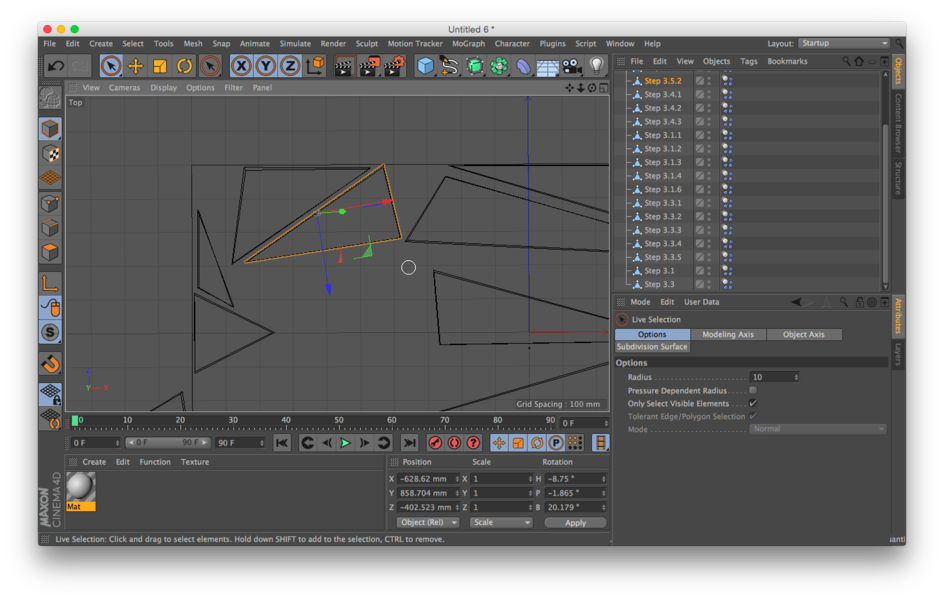
Task: Enable Polygons mode
Action: click(51, 252)
